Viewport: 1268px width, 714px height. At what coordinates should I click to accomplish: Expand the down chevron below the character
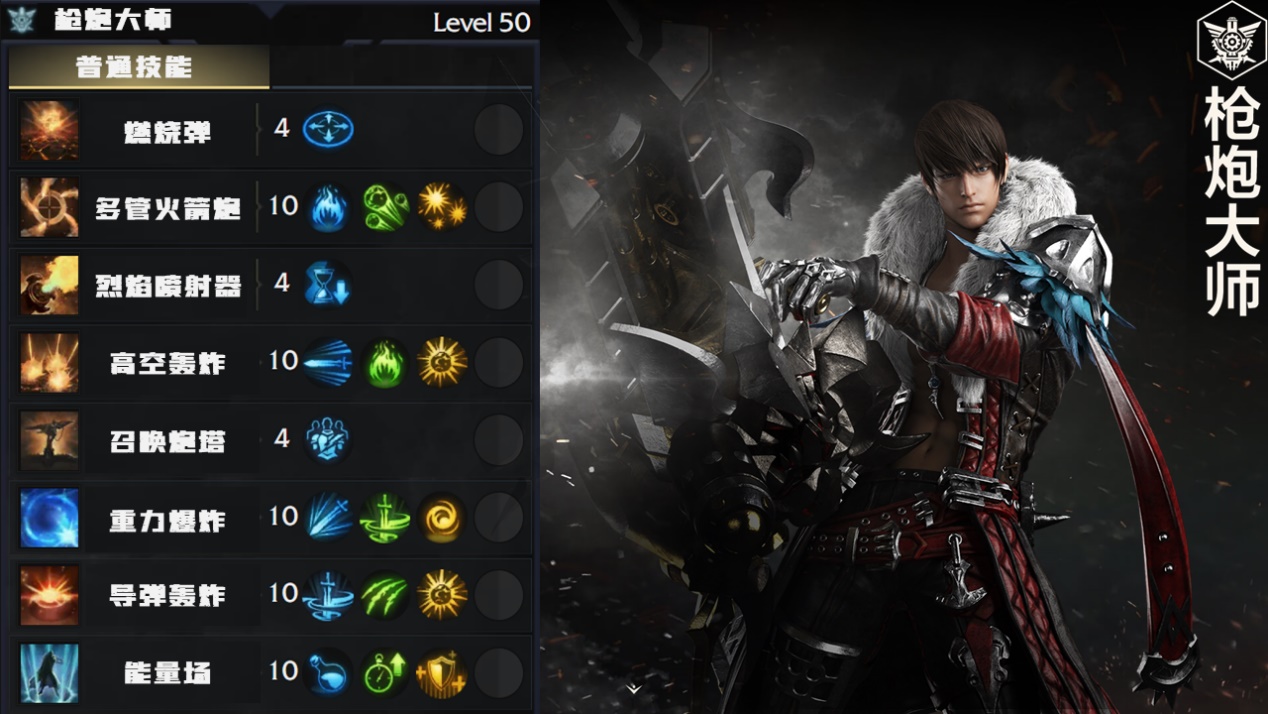click(634, 688)
